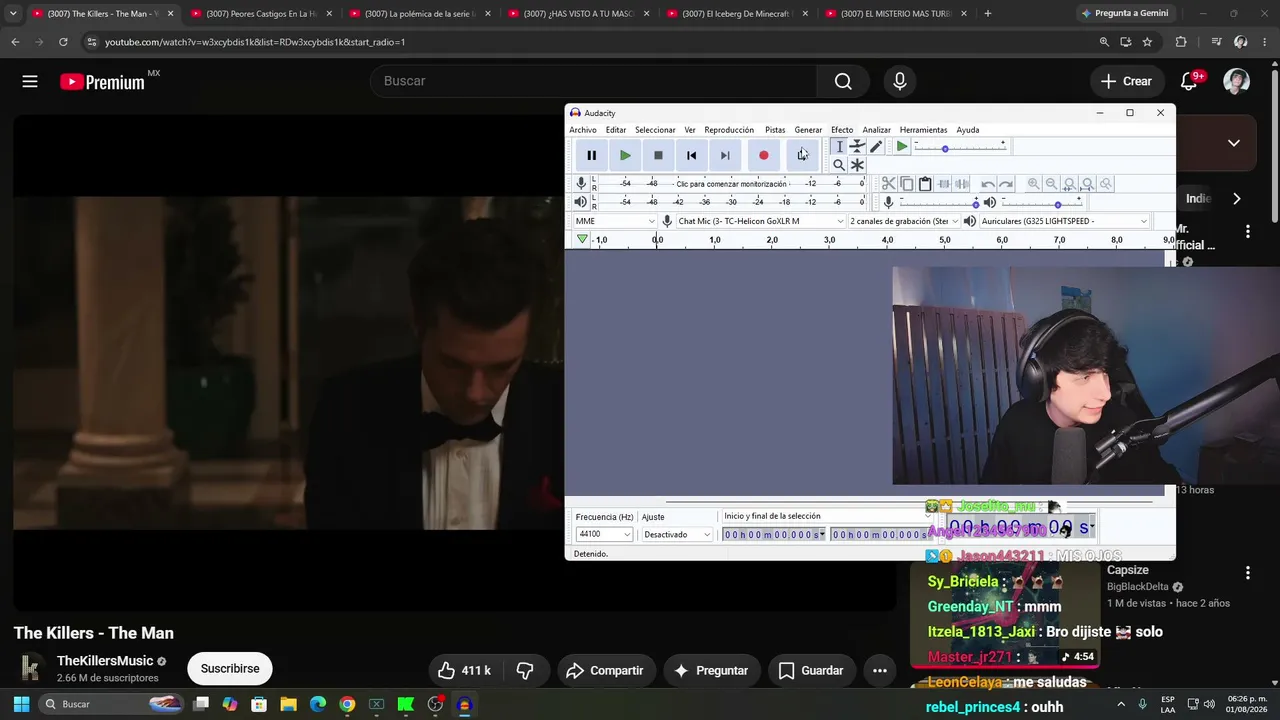Image resolution: width=1280 pixels, height=720 pixels.
Task: Open YouTube notifications bell
Action: (x=1189, y=81)
